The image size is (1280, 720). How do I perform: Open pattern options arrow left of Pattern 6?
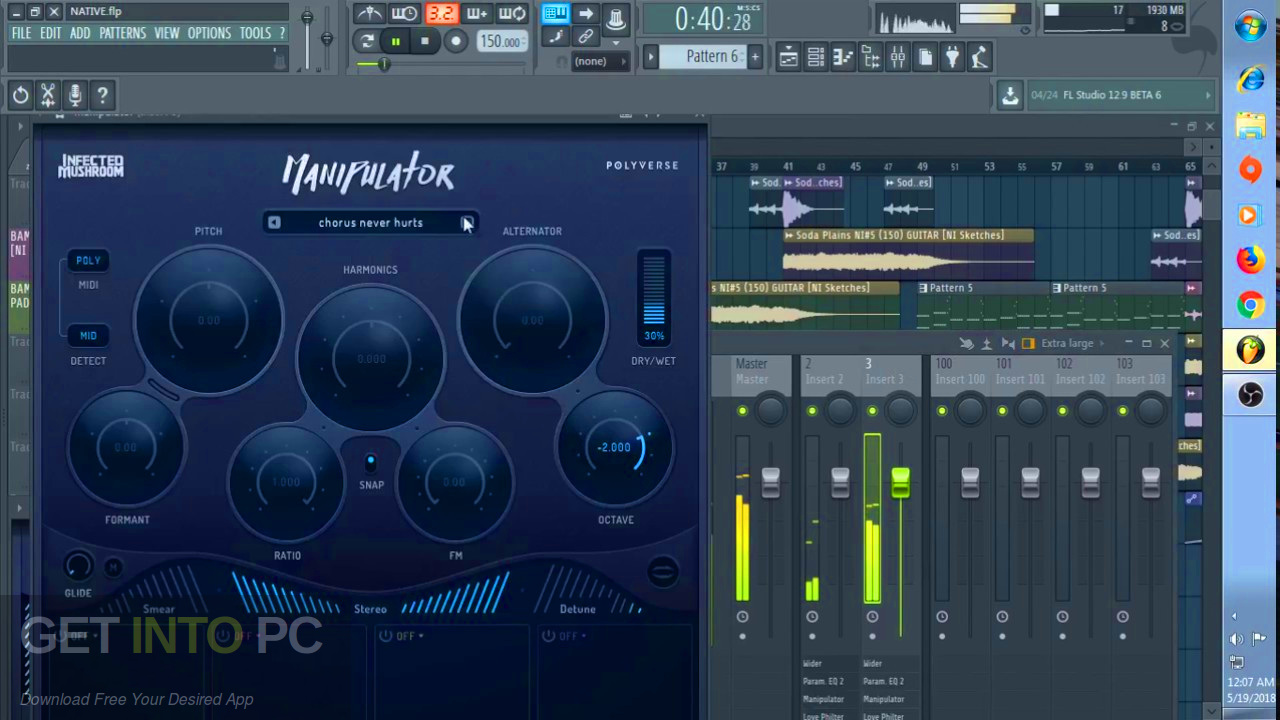click(650, 57)
